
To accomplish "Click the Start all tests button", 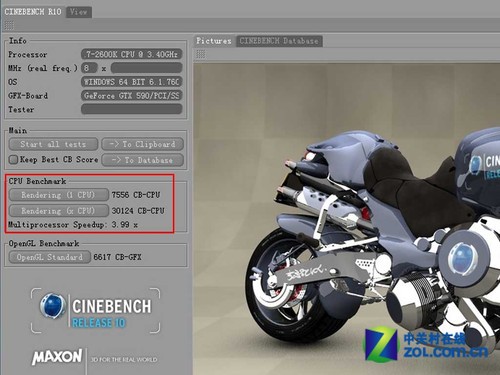I will click(x=53, y=144).
